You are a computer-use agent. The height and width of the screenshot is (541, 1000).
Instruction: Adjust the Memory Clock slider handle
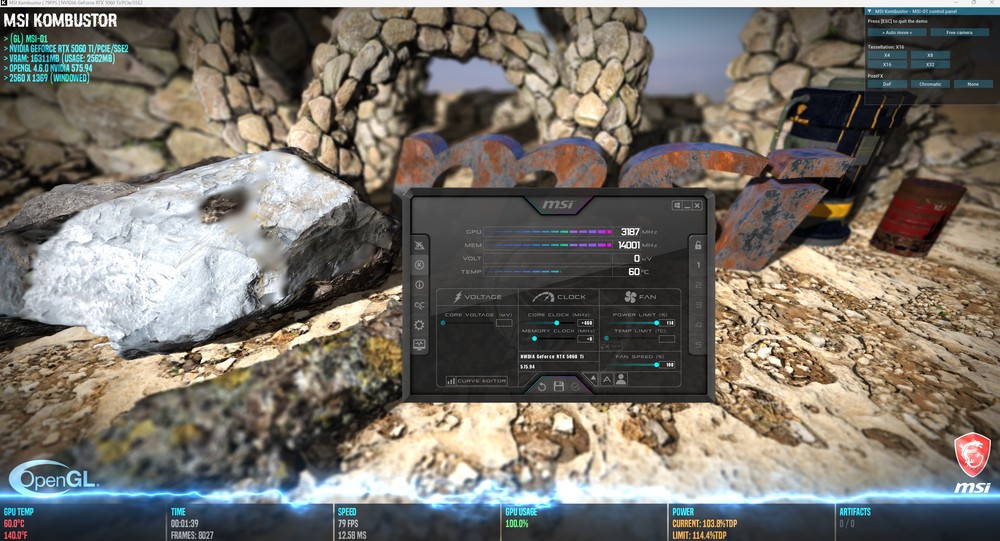tap(534, 339)
